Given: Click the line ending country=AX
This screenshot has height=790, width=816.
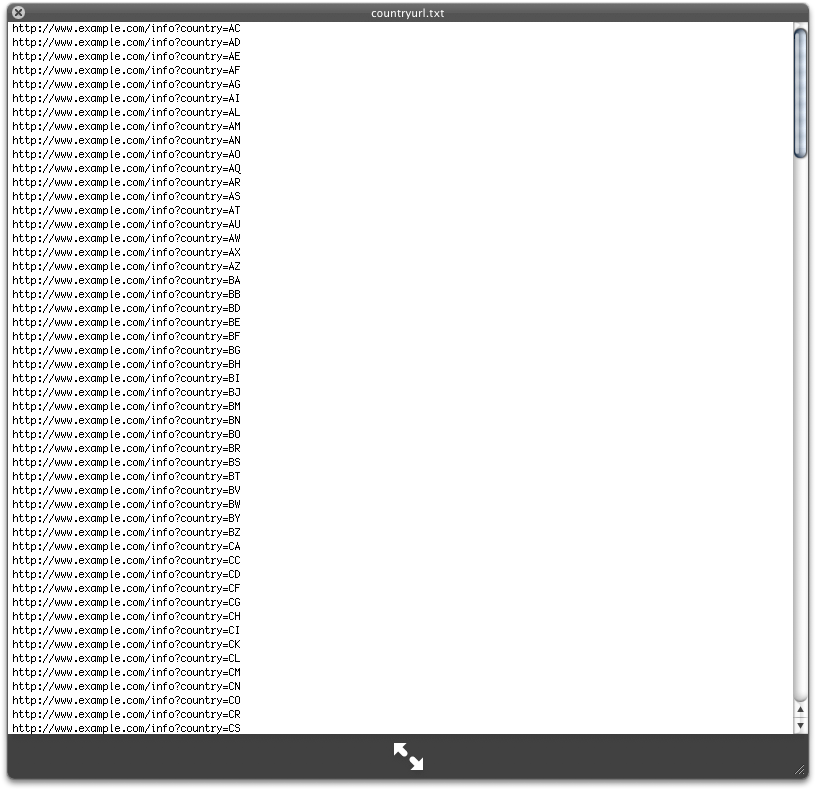Looking at the screenshot, I should [126, 253].
